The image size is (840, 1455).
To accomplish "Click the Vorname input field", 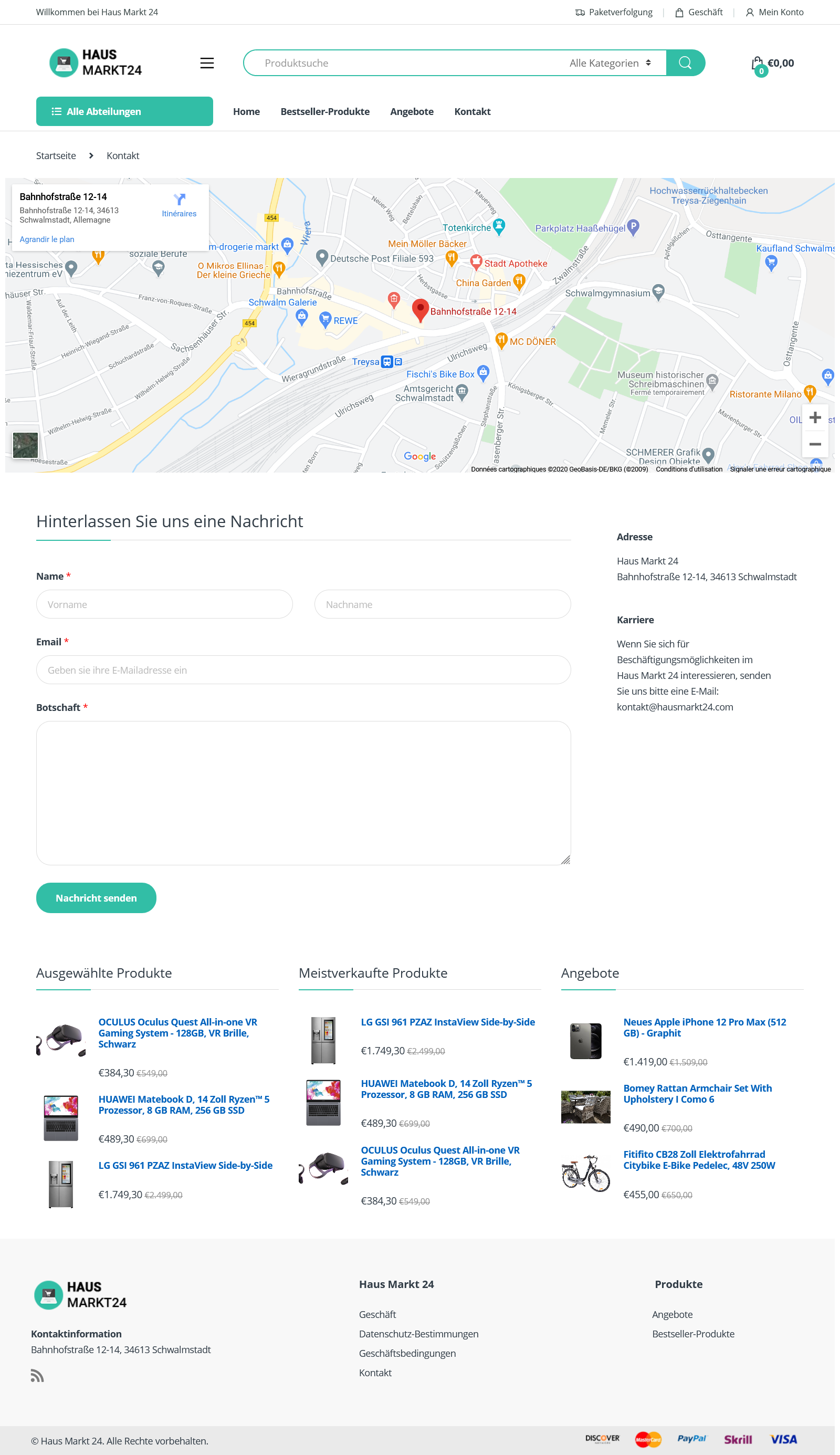I will coord(164,604).
